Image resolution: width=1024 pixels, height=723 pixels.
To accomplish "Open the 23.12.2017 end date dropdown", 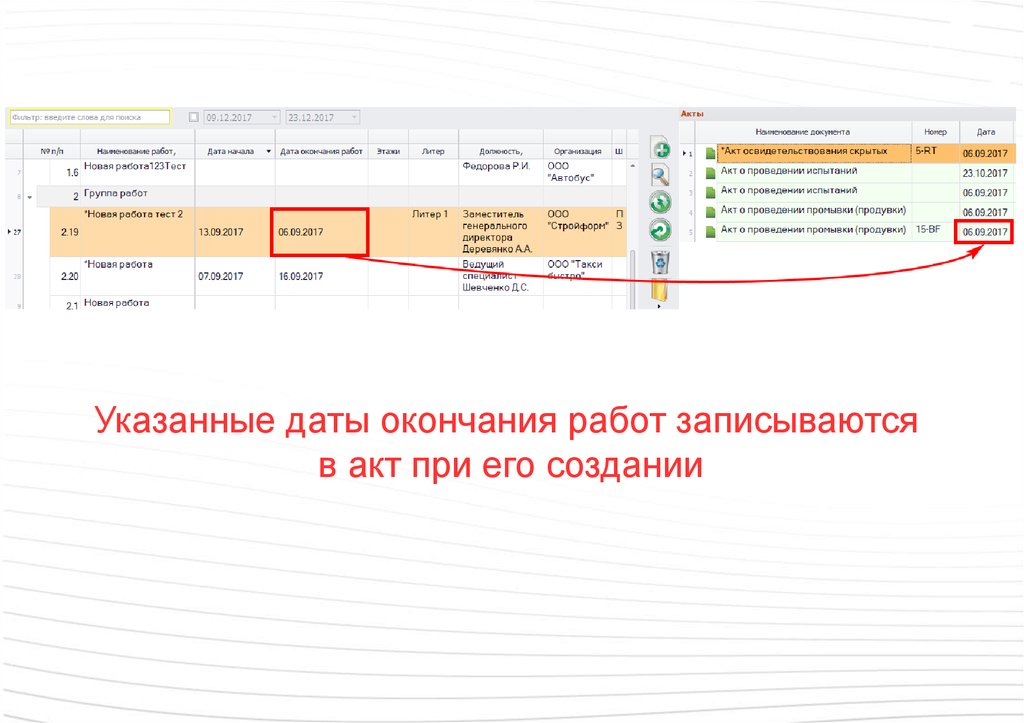I will click(x=354, y=118).
